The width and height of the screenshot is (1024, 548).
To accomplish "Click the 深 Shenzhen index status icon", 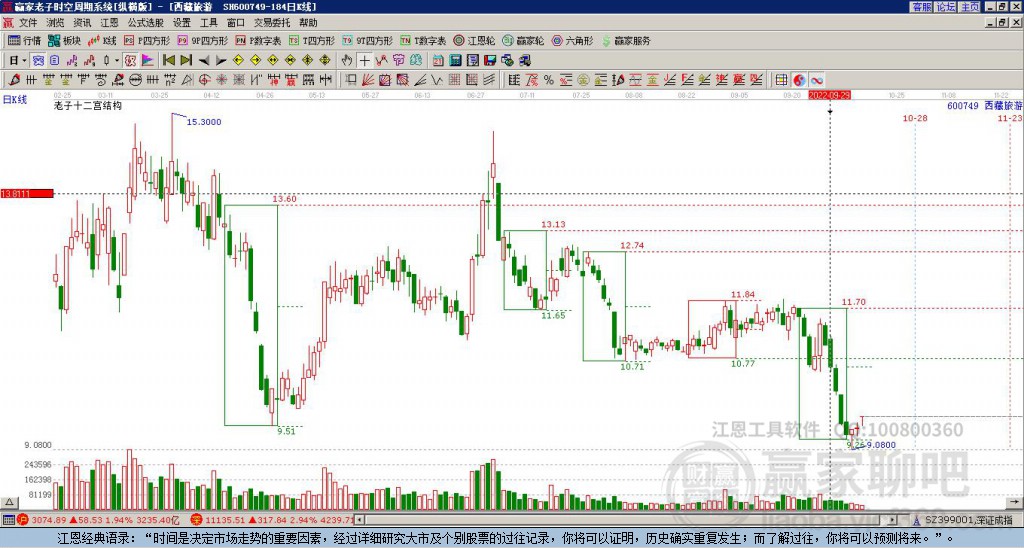I will (x=197, y=520).
